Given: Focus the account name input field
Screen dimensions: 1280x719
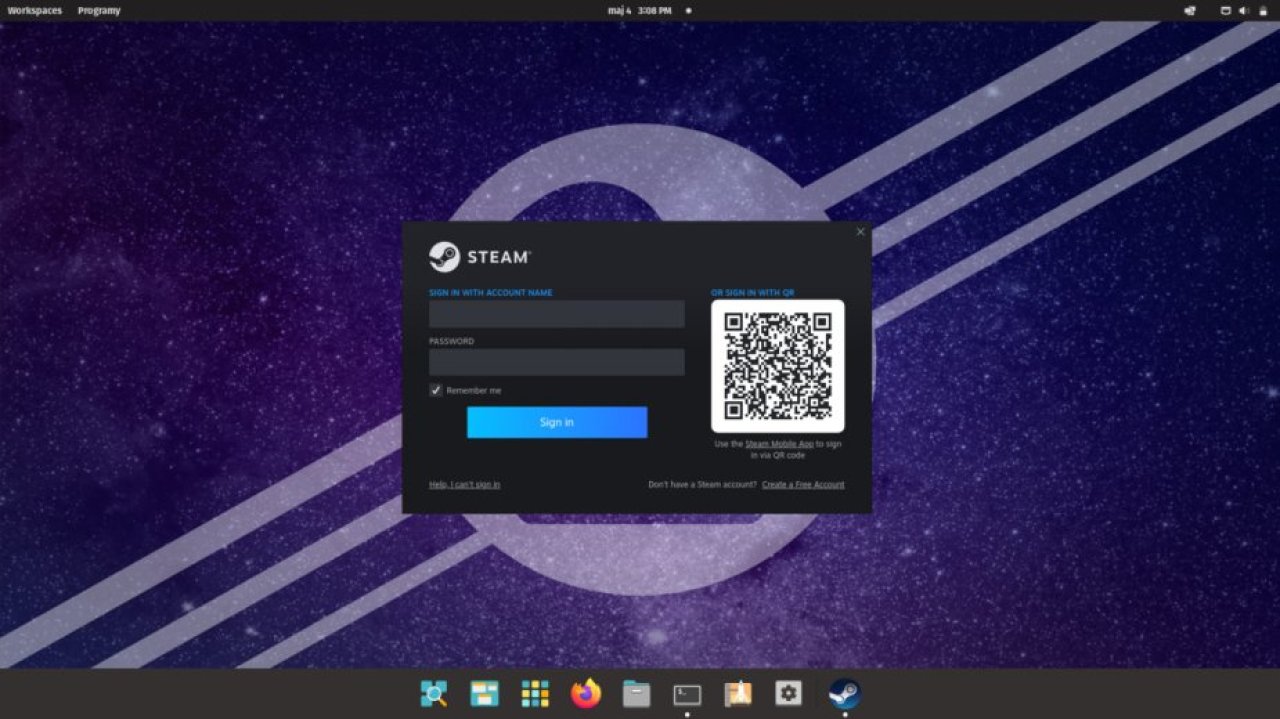Looking at the screenshot, I should 556,314.
